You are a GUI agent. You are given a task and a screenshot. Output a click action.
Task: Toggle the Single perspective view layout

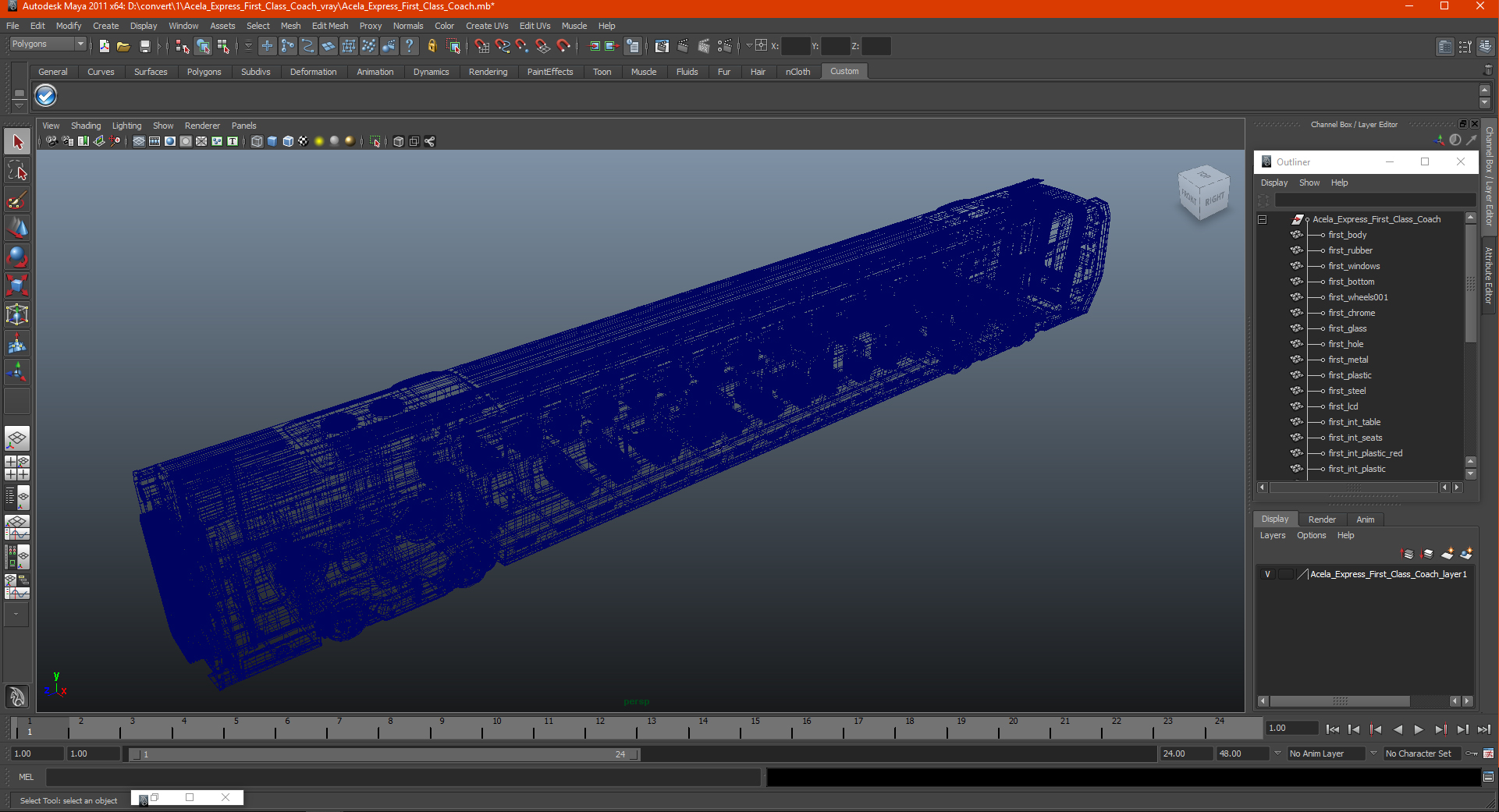(17, 438)
